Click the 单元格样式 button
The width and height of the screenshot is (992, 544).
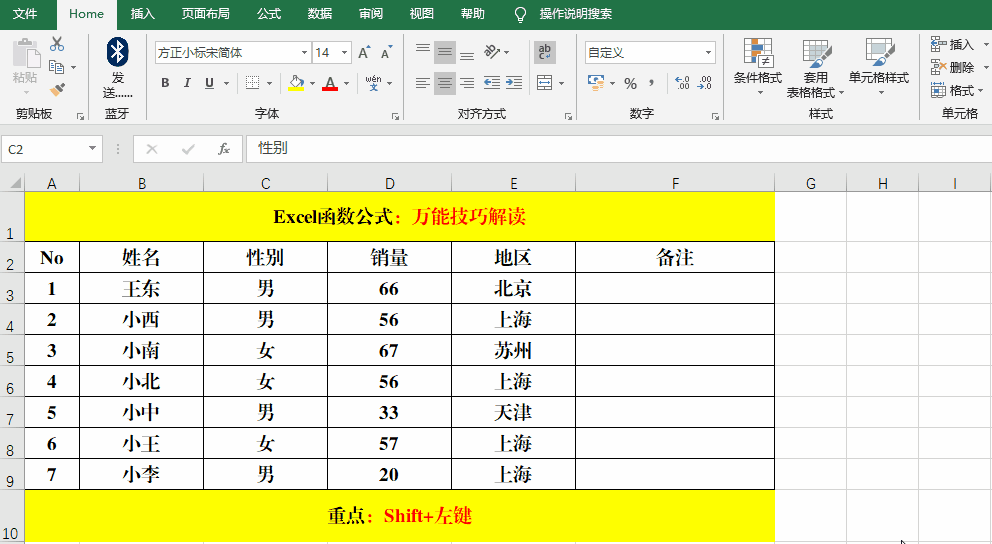(x=879, y=66)
